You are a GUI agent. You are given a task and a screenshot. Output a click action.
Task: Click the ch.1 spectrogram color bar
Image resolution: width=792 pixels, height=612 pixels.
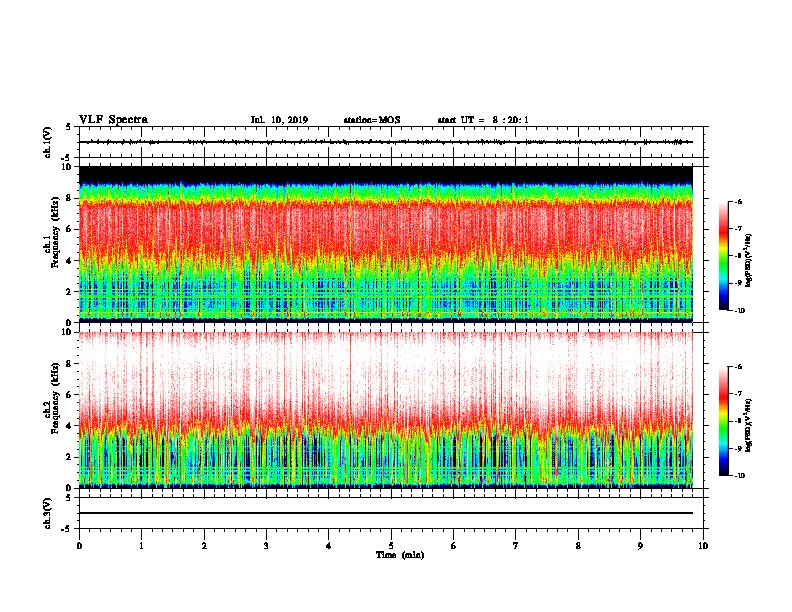(x=723, y=256)
